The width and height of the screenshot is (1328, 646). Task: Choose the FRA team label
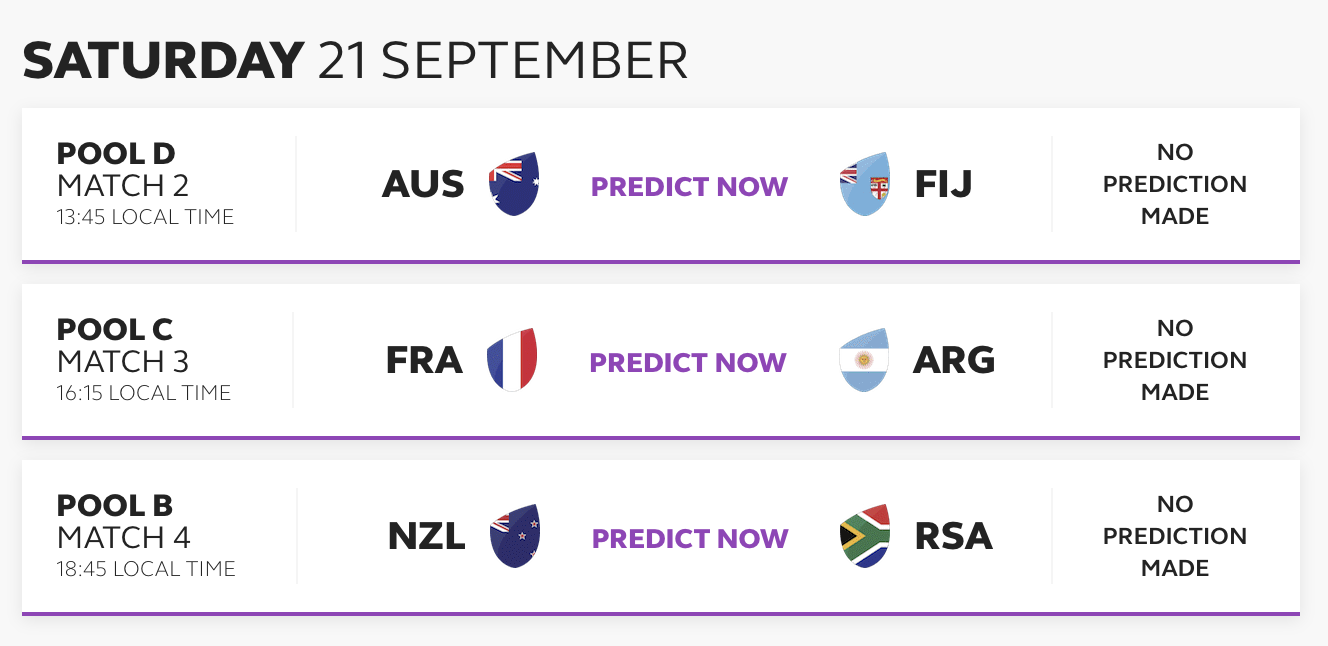tap(424, 361)
